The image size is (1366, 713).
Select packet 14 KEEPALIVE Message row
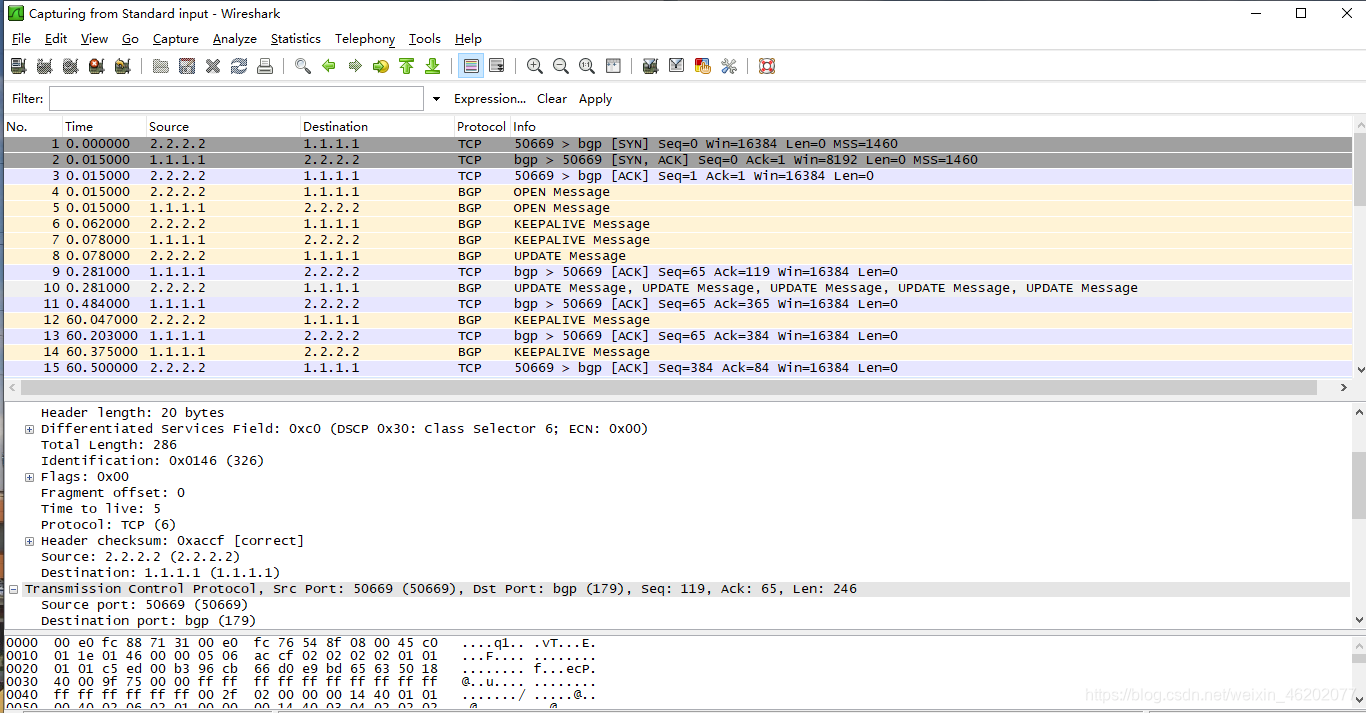[x=678, y=352]
